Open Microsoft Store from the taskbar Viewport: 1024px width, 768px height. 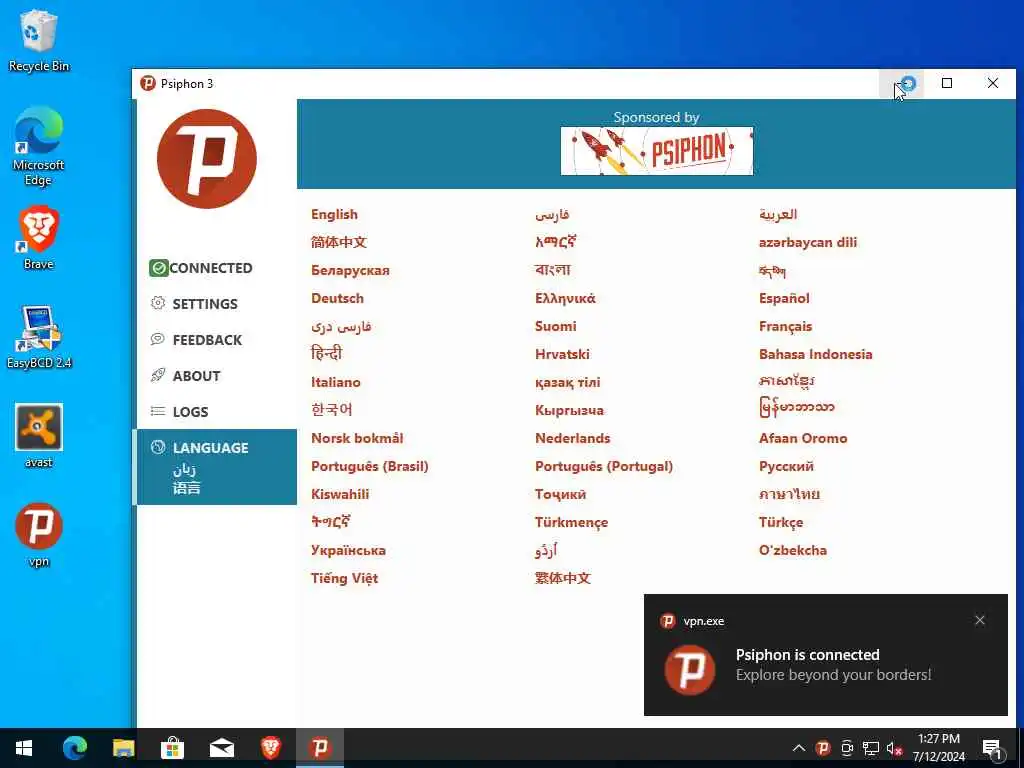pos(172,748)
